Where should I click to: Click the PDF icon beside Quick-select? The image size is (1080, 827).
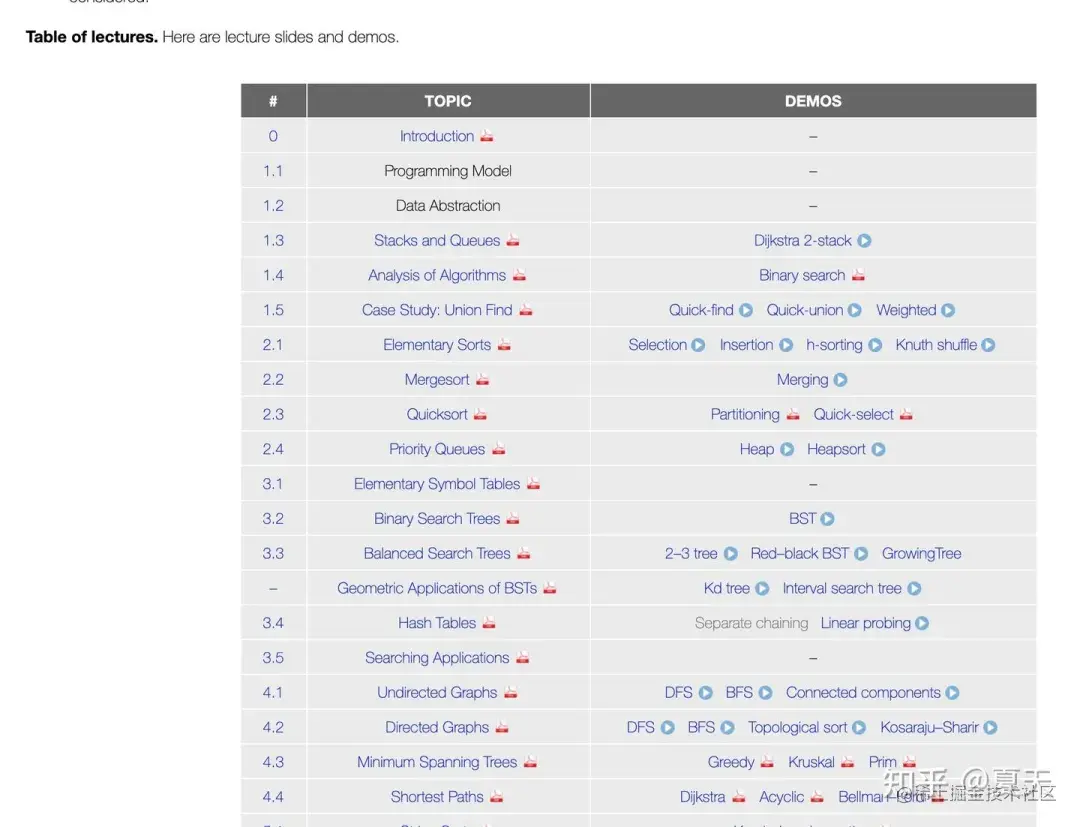906,414
